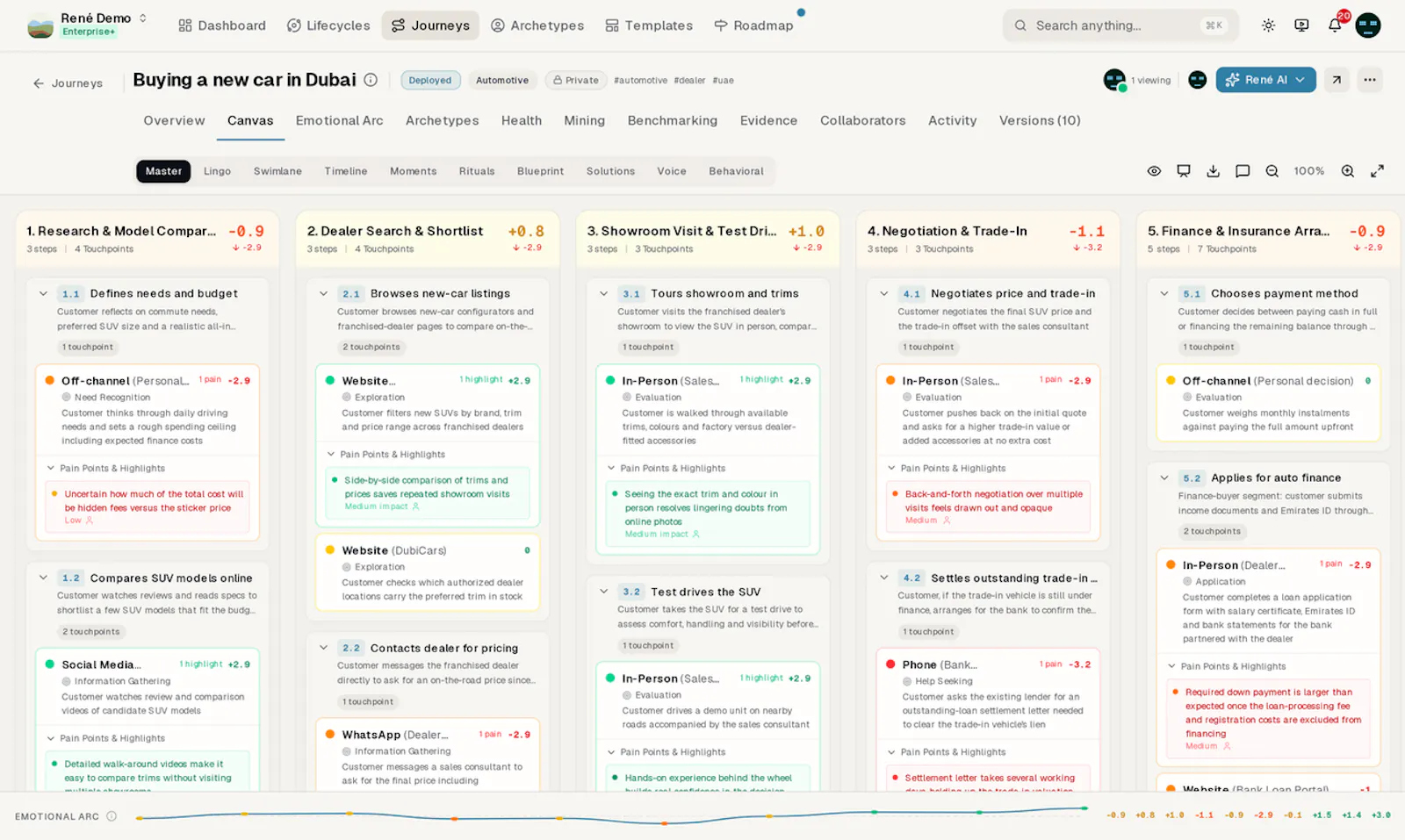Open the notifications bell
1405x840 pixels.
[x=1335, y=25]
